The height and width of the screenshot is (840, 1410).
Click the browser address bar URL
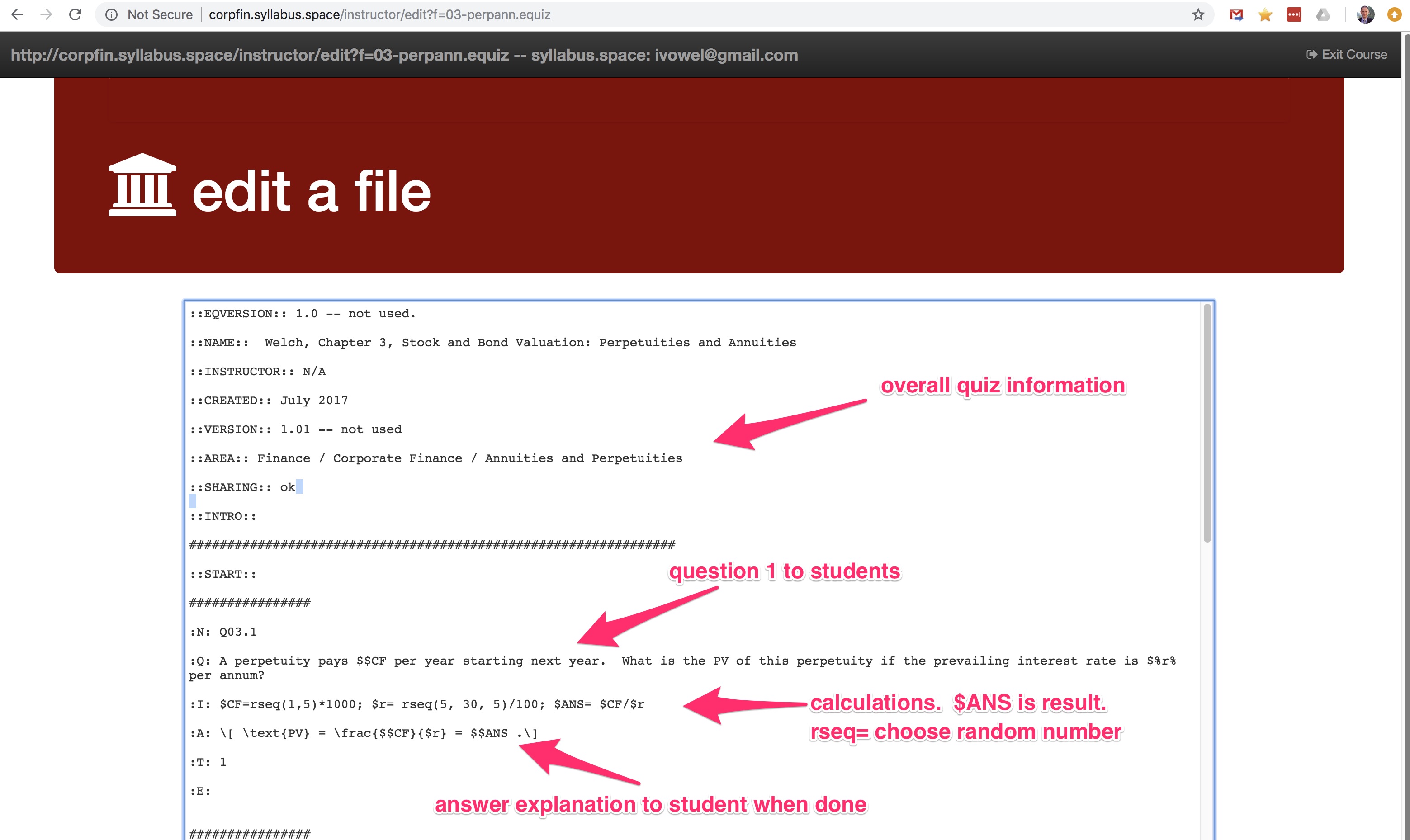click(x=379, y=15)
